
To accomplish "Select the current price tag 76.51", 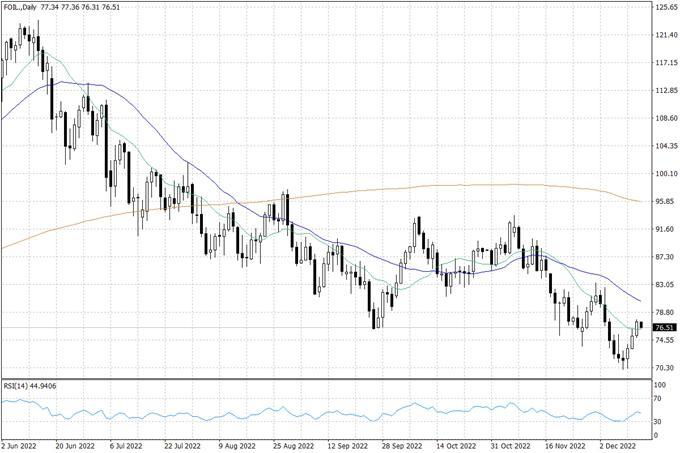I will click(x=665, y=327).
